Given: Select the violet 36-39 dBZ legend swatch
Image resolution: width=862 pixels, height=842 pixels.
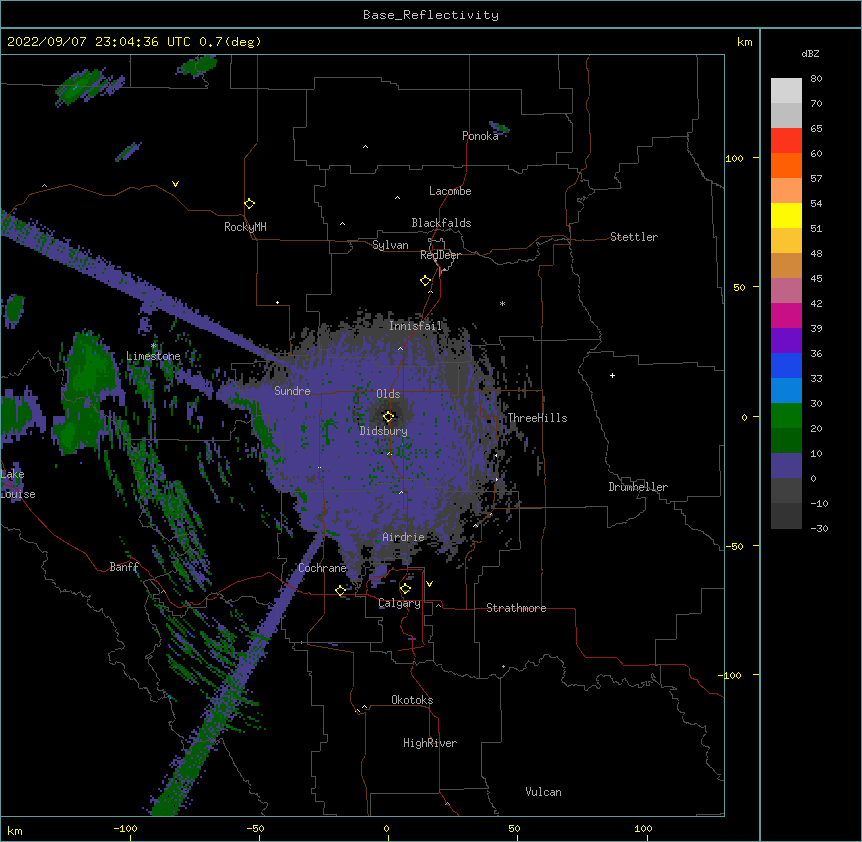Looking at the screenshot, I should tap(786, 341).
